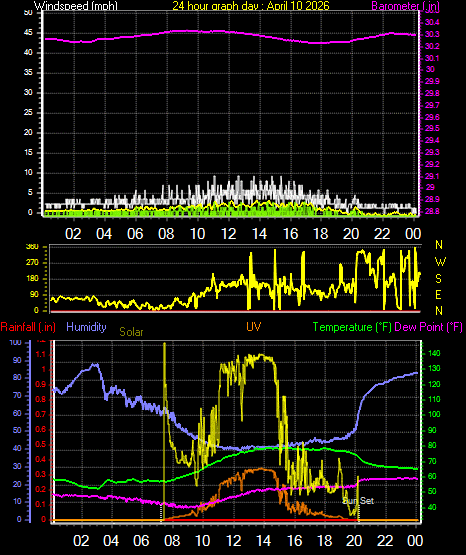Click the Windspeed (mph) axis title
The width and height of the screenshot is (466, 555).
click(x=76, y=5)
